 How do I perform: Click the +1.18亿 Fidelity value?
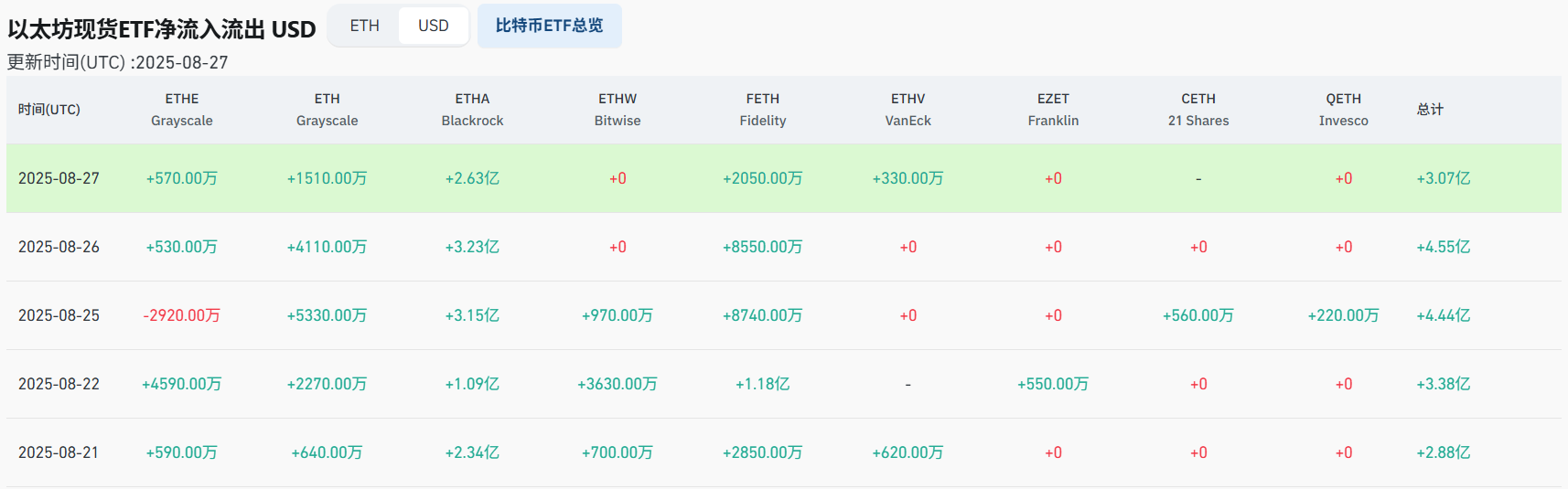763,384
